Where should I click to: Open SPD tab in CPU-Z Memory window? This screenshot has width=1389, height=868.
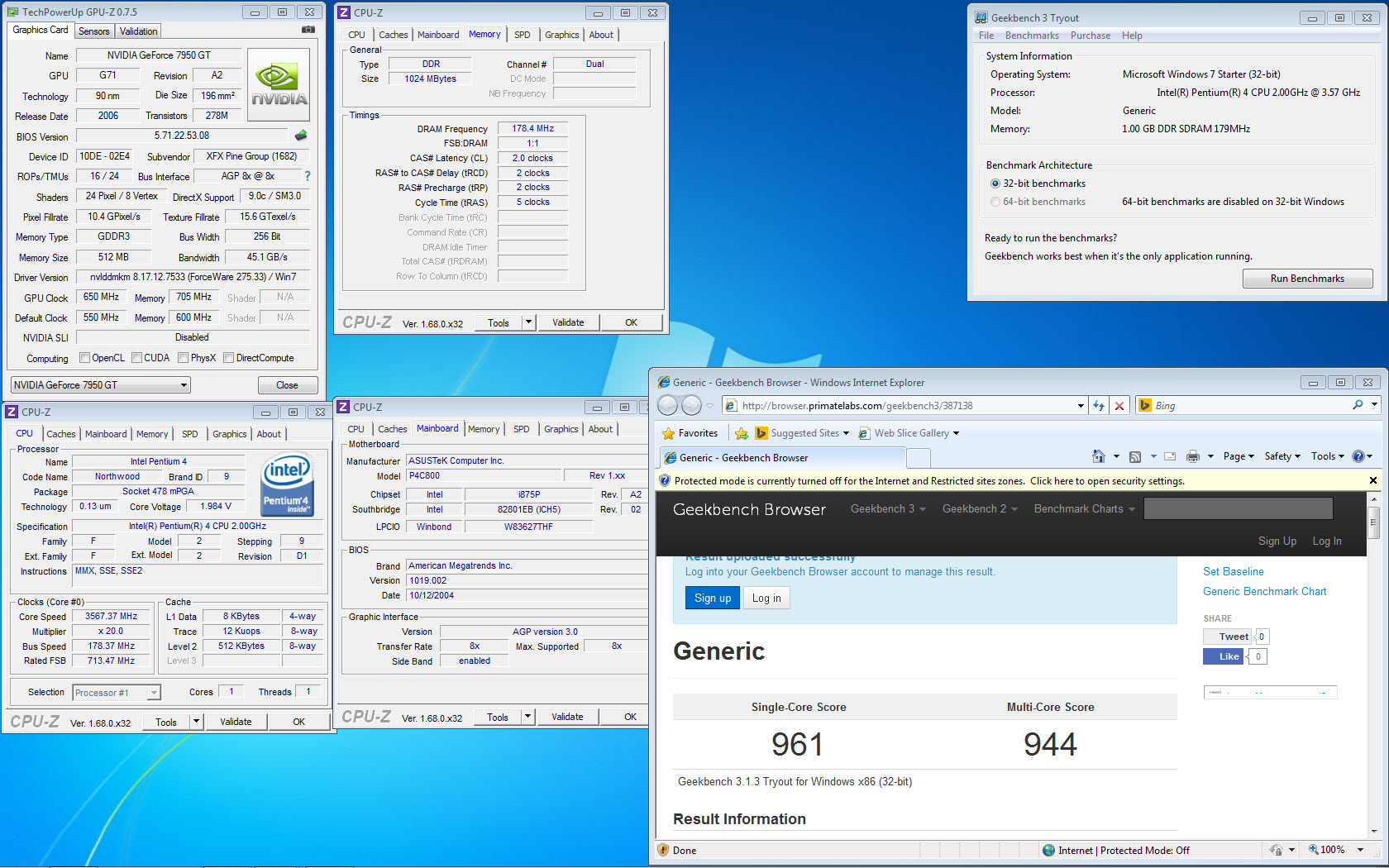pos(523,35)
